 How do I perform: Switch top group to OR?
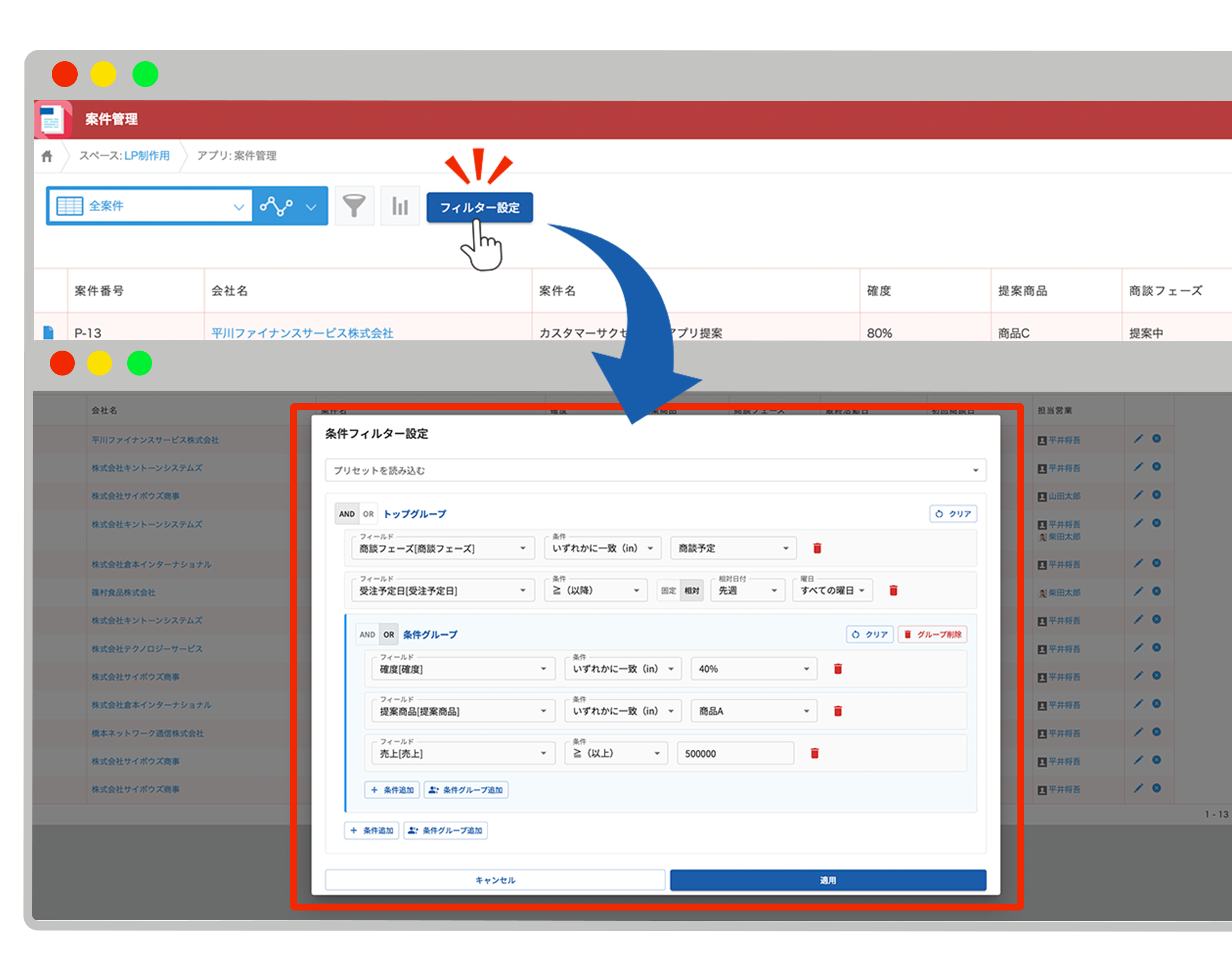click(369, 514)
